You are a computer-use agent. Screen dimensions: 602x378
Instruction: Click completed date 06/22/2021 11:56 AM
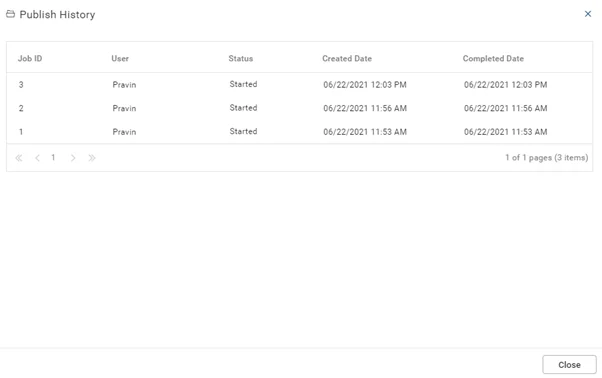[x=505, y=108]
